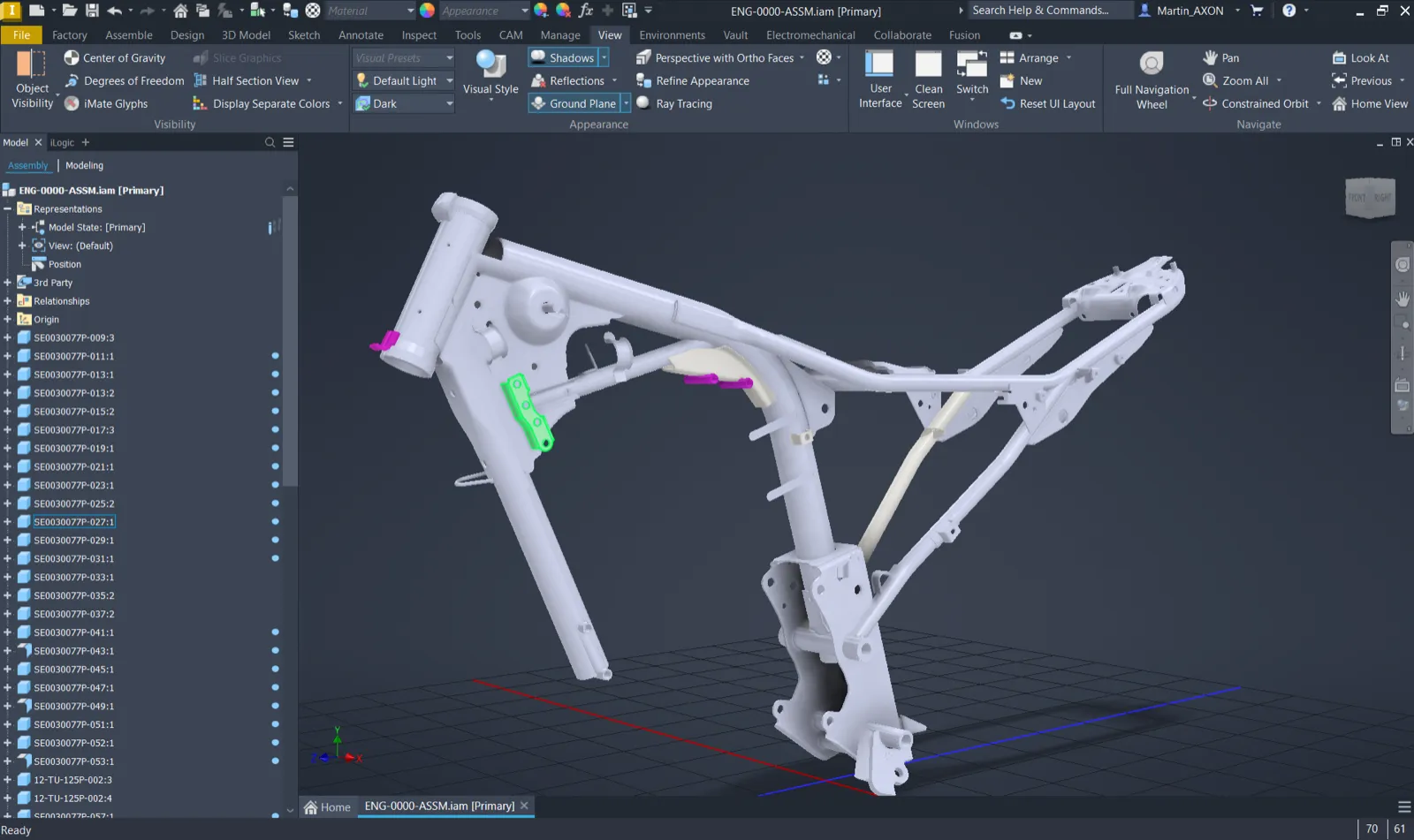Expand the Representations node
This screenshot has height=840, width=1414.
pyautogui.click(x=7, y=209)
